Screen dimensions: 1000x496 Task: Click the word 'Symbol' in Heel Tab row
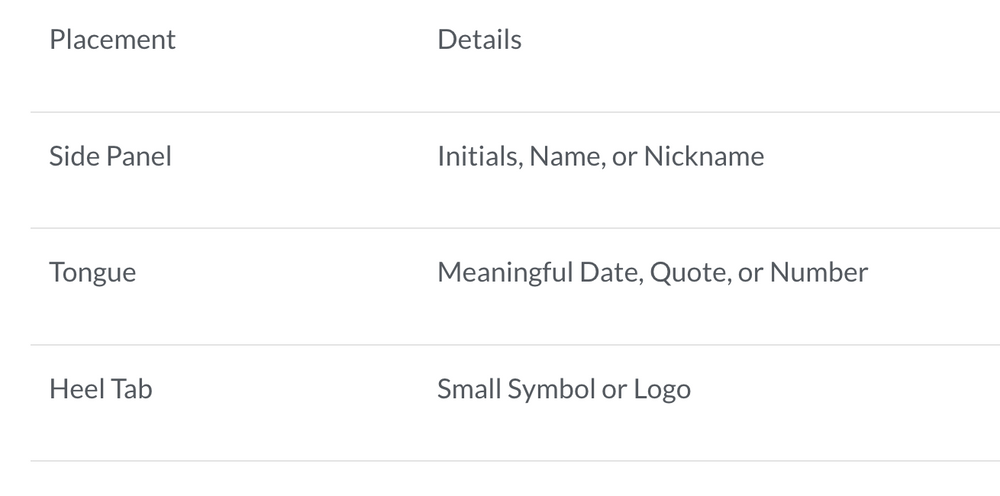[x=551, y=389]
